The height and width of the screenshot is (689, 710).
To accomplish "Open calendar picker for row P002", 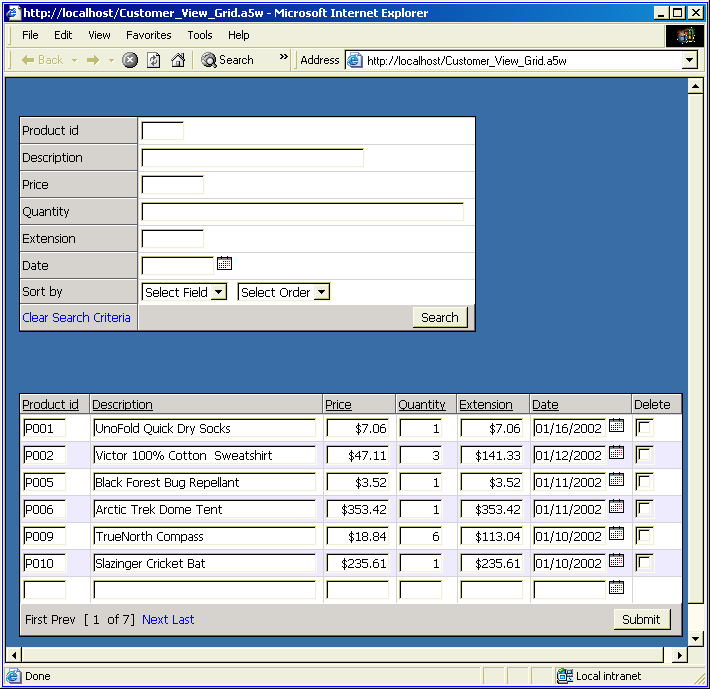I will [x=616, y=452].
